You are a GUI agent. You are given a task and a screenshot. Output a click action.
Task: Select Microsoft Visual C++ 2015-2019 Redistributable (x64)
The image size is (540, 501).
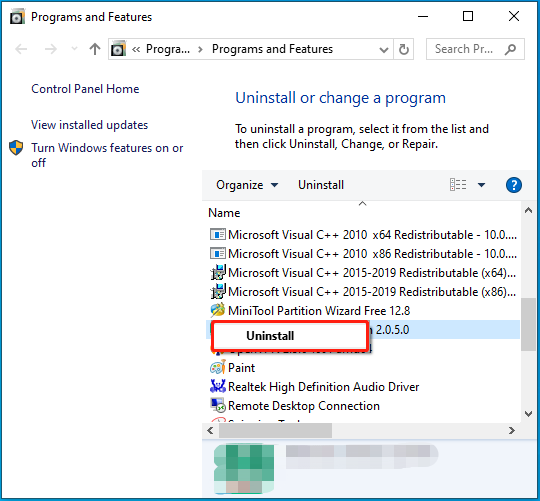(x=363, y=273)
